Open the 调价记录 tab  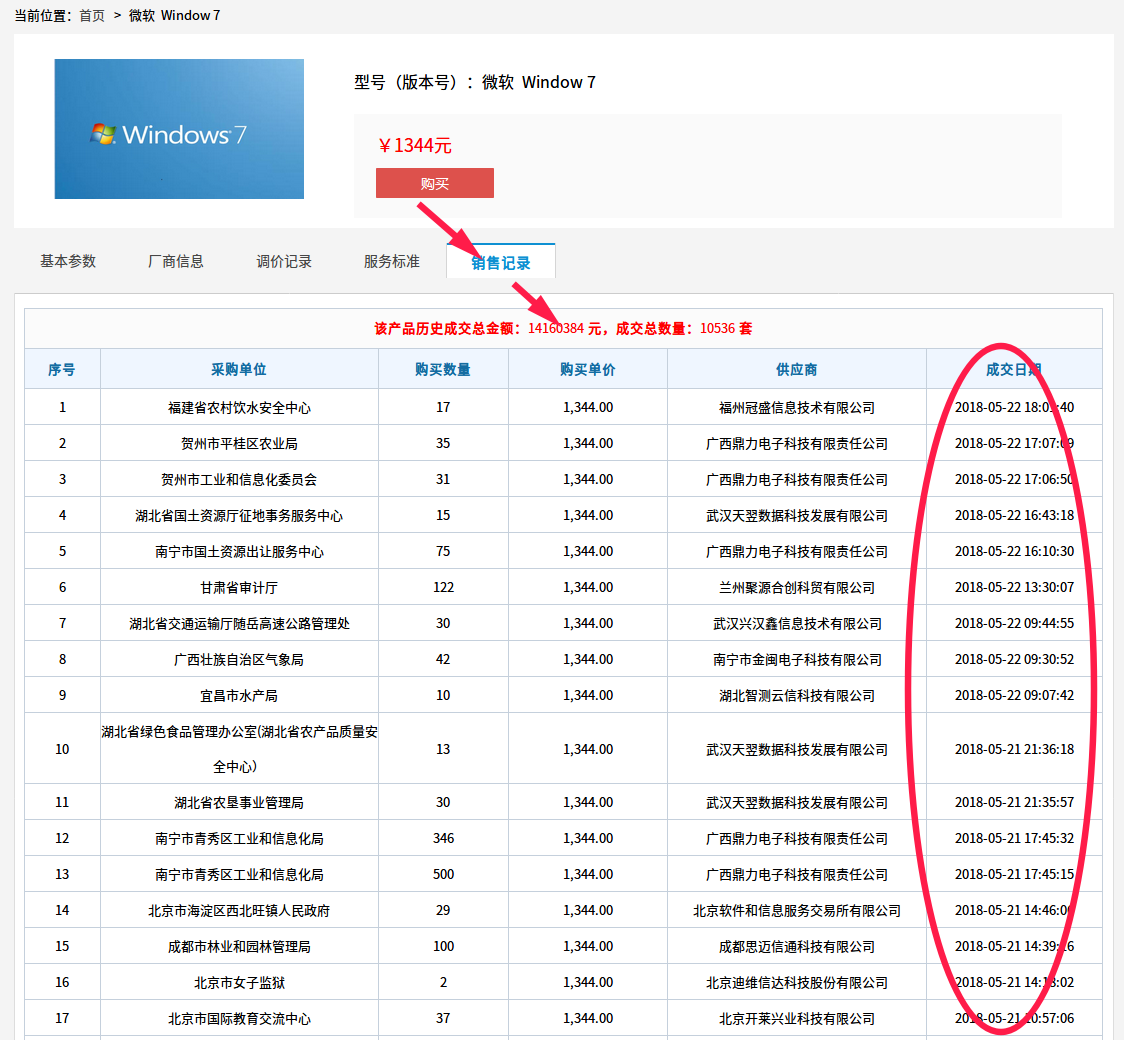point(284,262)
